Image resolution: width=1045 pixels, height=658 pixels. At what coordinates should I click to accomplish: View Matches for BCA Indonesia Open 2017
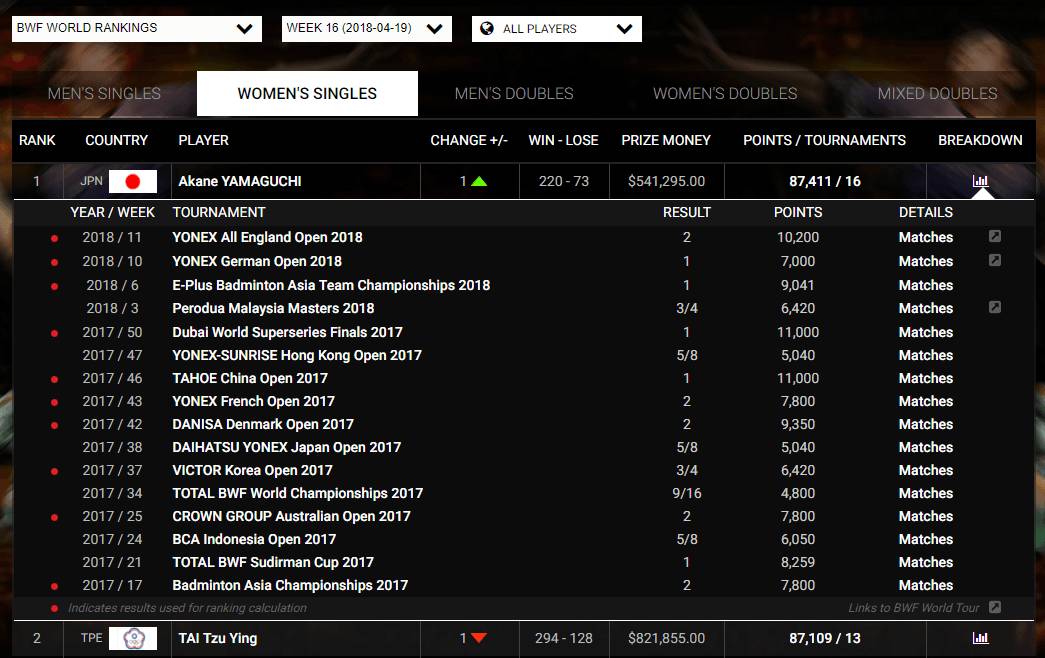926,539
